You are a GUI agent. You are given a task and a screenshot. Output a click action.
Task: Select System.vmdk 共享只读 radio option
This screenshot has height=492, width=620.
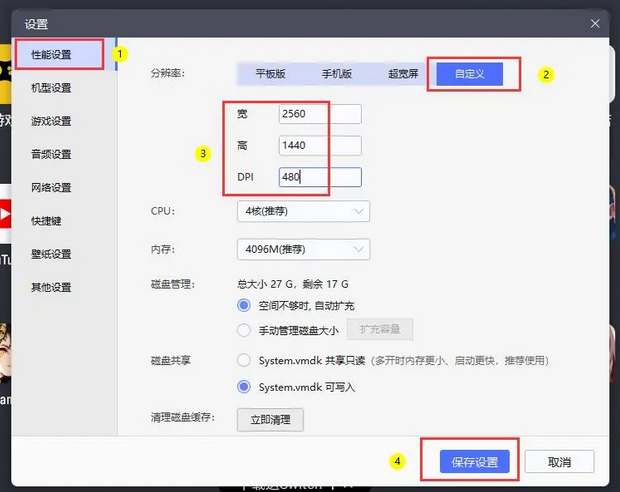pyautogui.click(x=244, y=360)
